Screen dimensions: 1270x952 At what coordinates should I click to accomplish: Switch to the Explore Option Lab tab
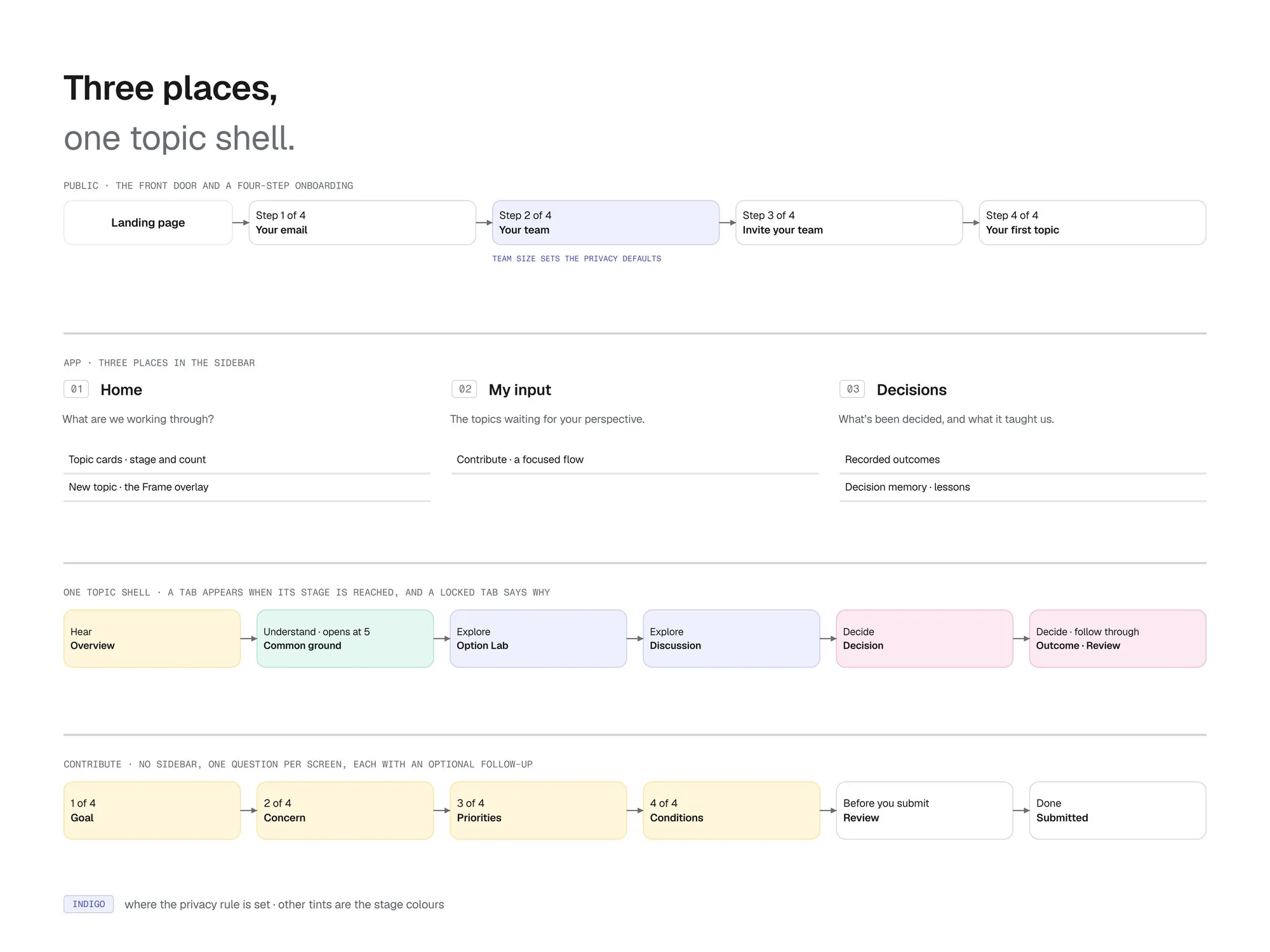(x=538, y=638)
